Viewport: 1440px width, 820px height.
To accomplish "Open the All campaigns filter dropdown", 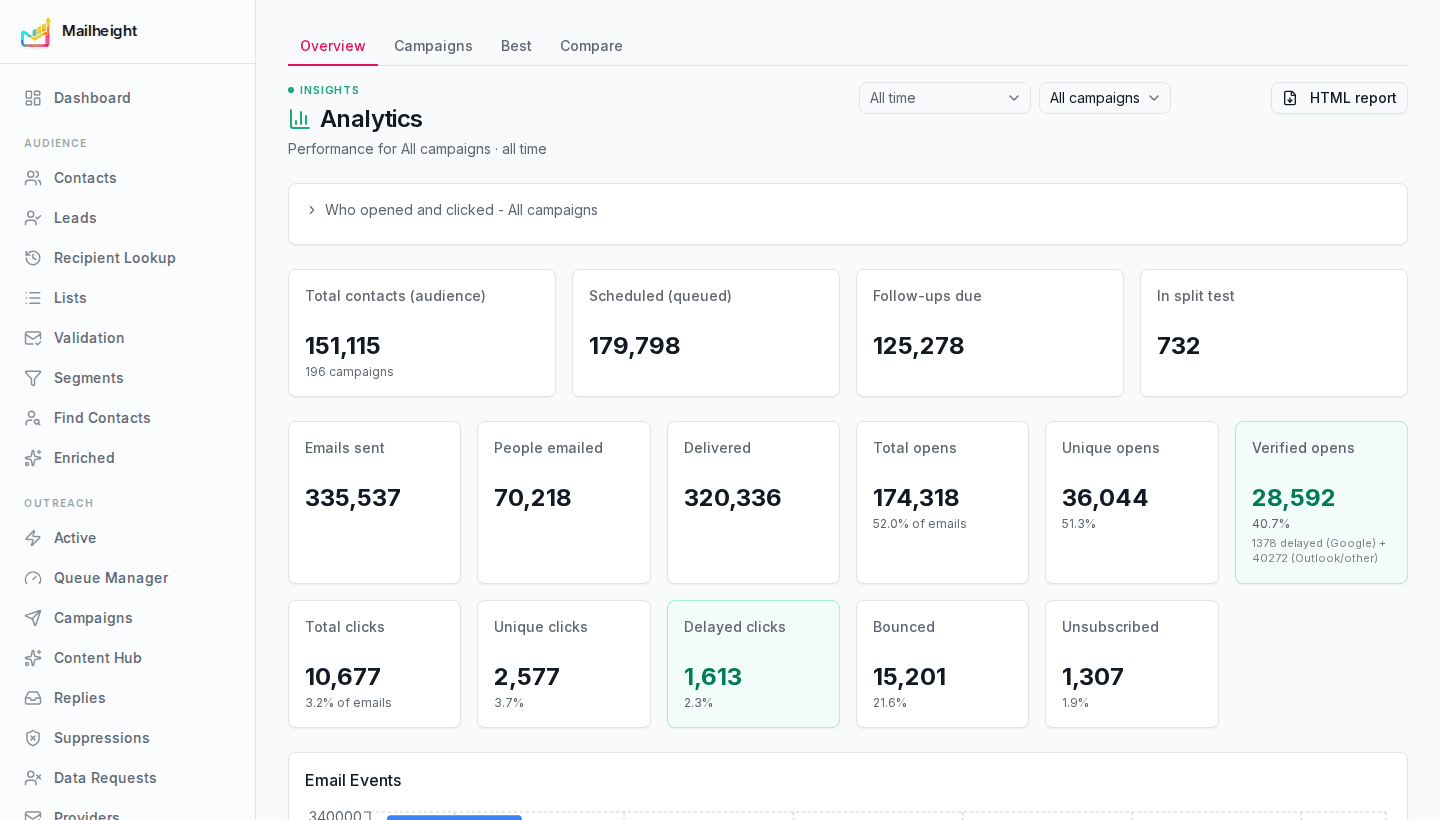I will 1105,98.
